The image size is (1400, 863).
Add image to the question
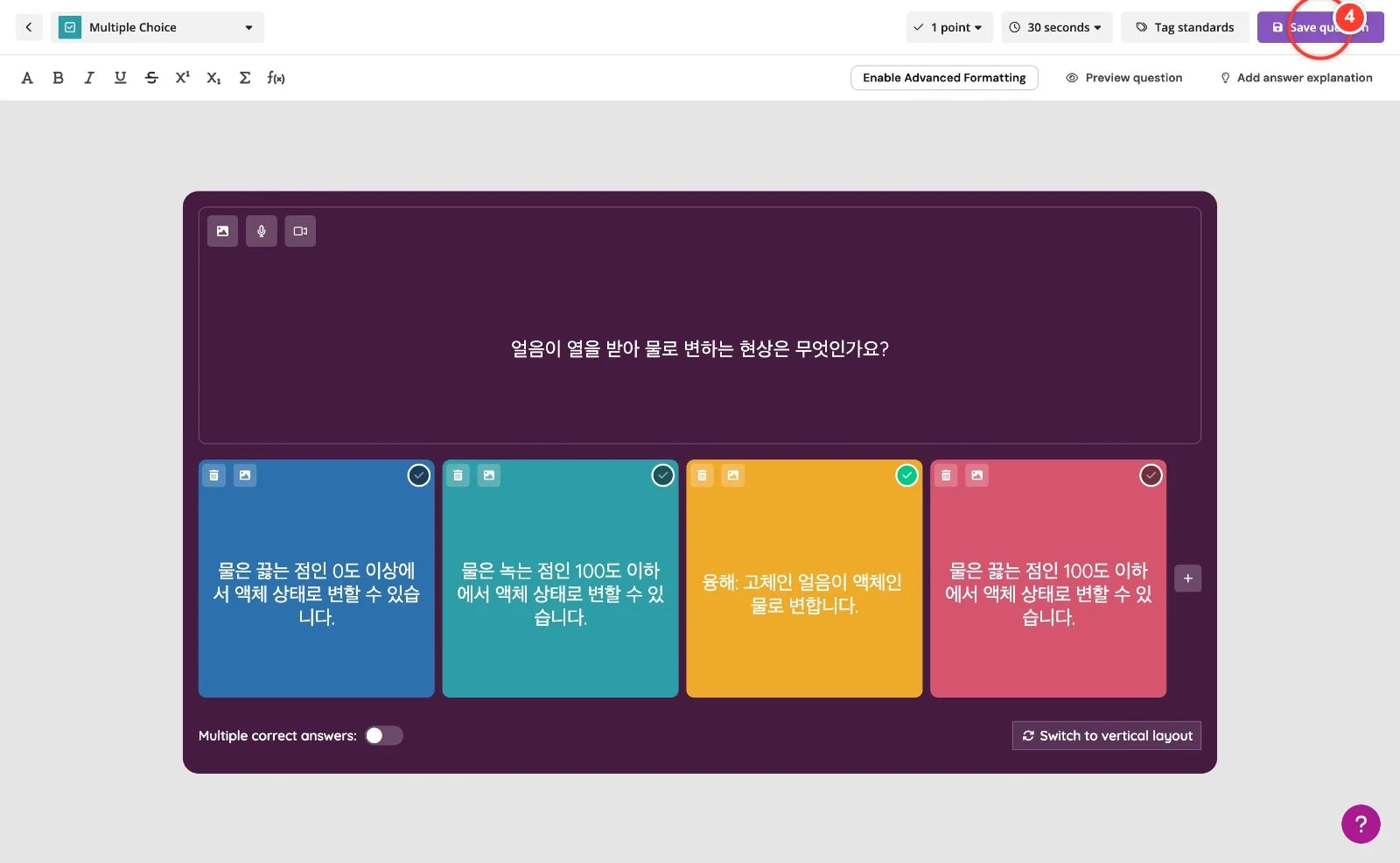click(x=222, y=231)
